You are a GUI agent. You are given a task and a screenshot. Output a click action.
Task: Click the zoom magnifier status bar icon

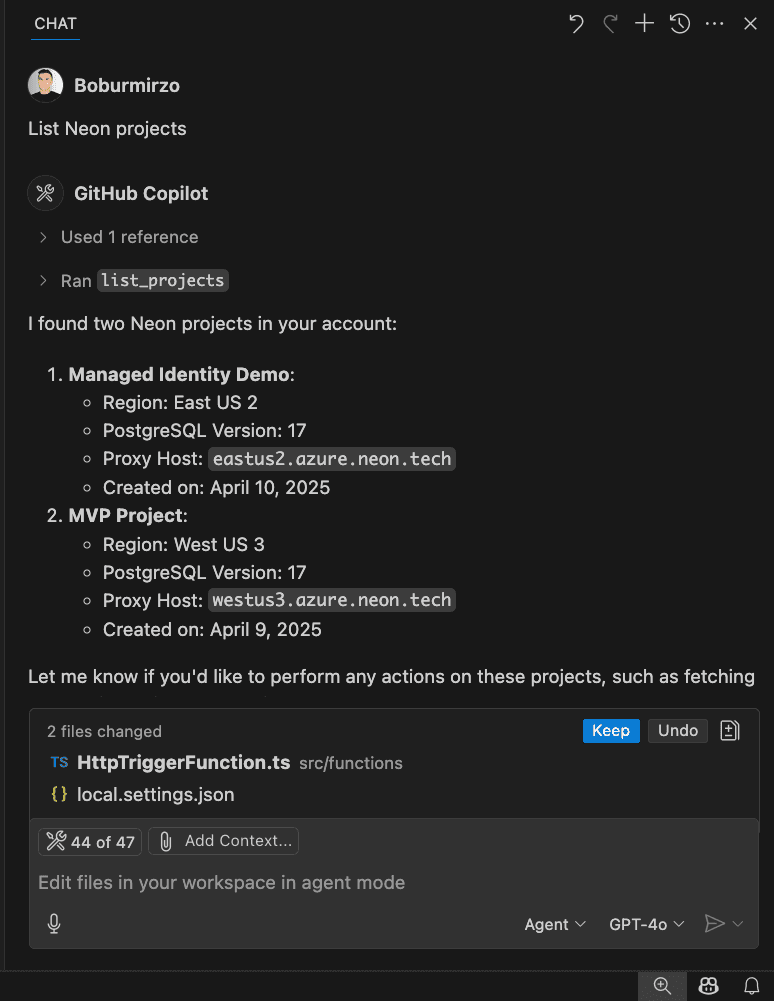[662, 986]
